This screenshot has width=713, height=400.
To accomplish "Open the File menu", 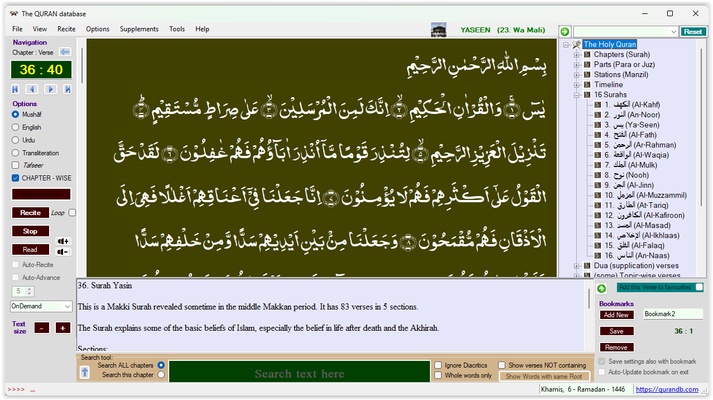I will (x=17, y=29).
